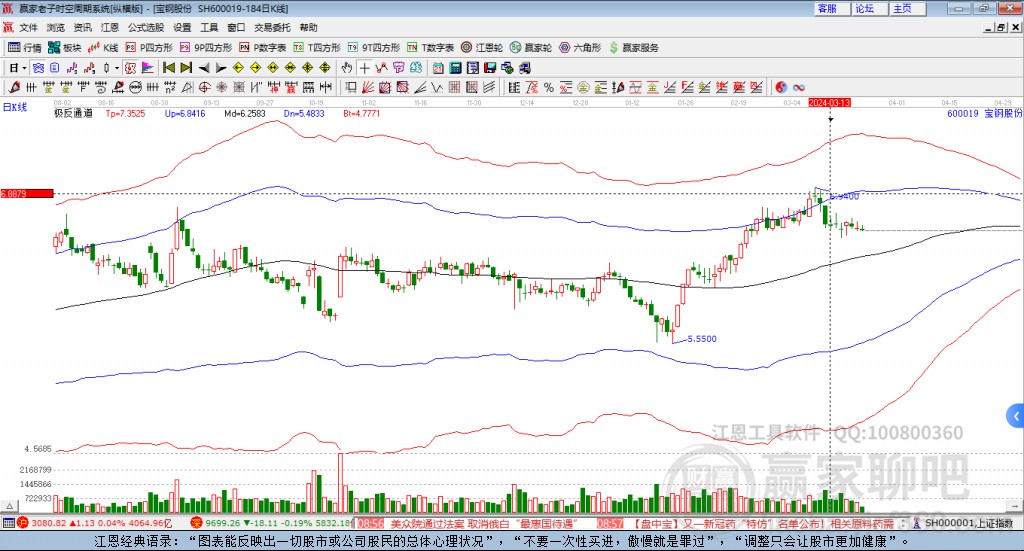Screen dimensions: 1024x551
Task: Open the 江恩 menu
Action: [x=109, y=28]
